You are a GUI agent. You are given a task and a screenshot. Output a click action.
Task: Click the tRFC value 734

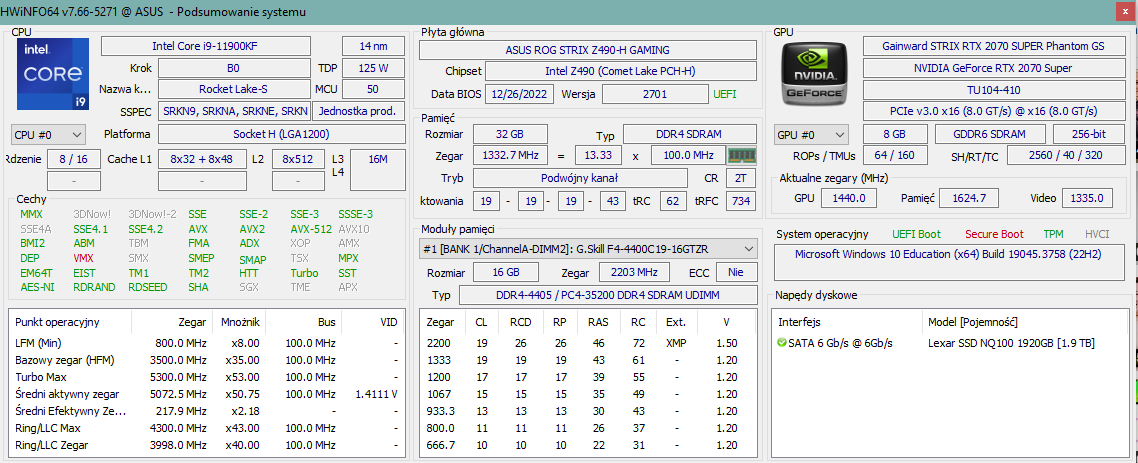coord(741,201)
